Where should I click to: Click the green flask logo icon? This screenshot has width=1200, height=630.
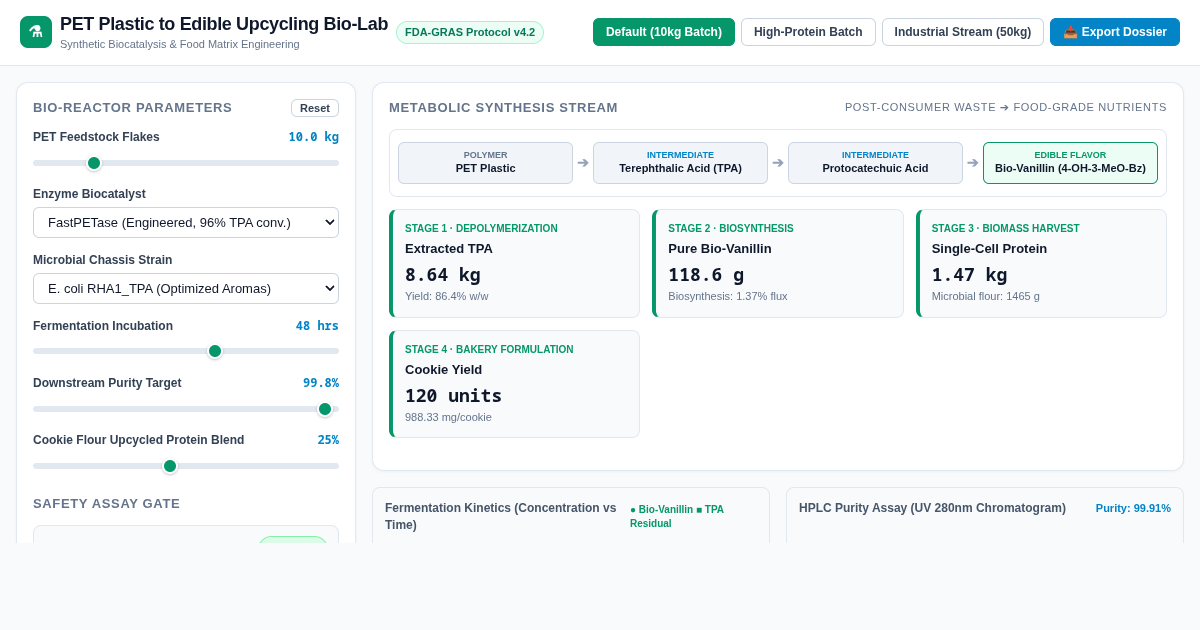36,32
